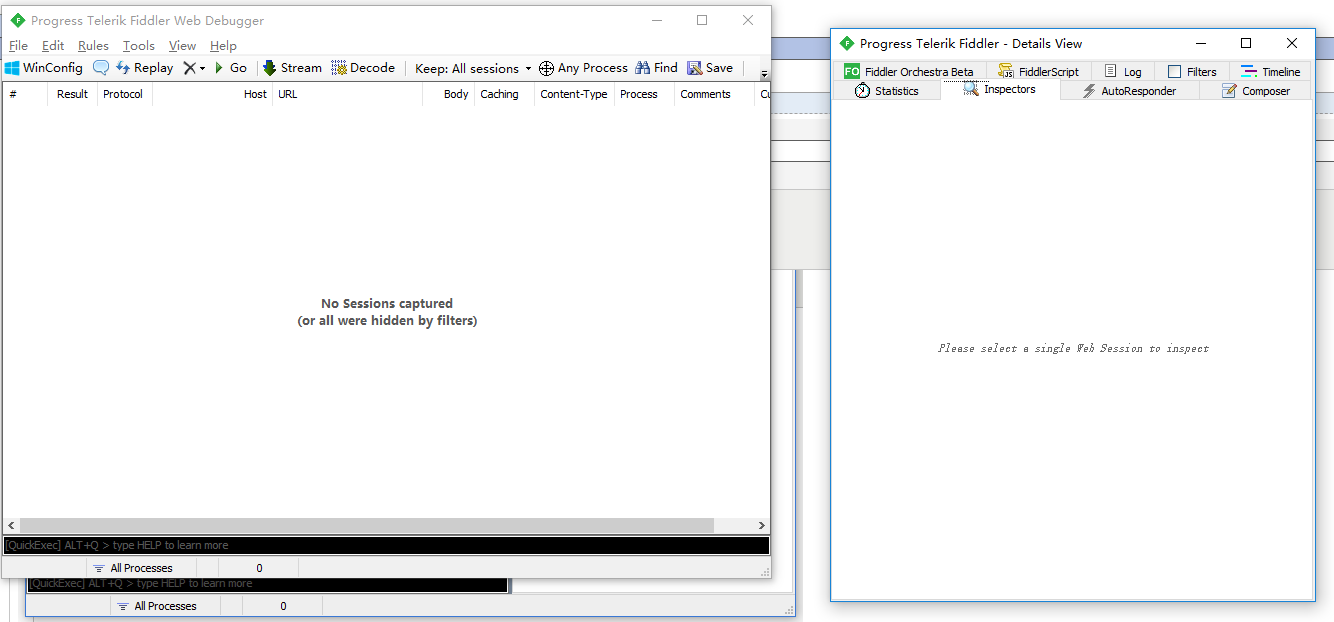Replay selected sessions

[x=144, y=68]
